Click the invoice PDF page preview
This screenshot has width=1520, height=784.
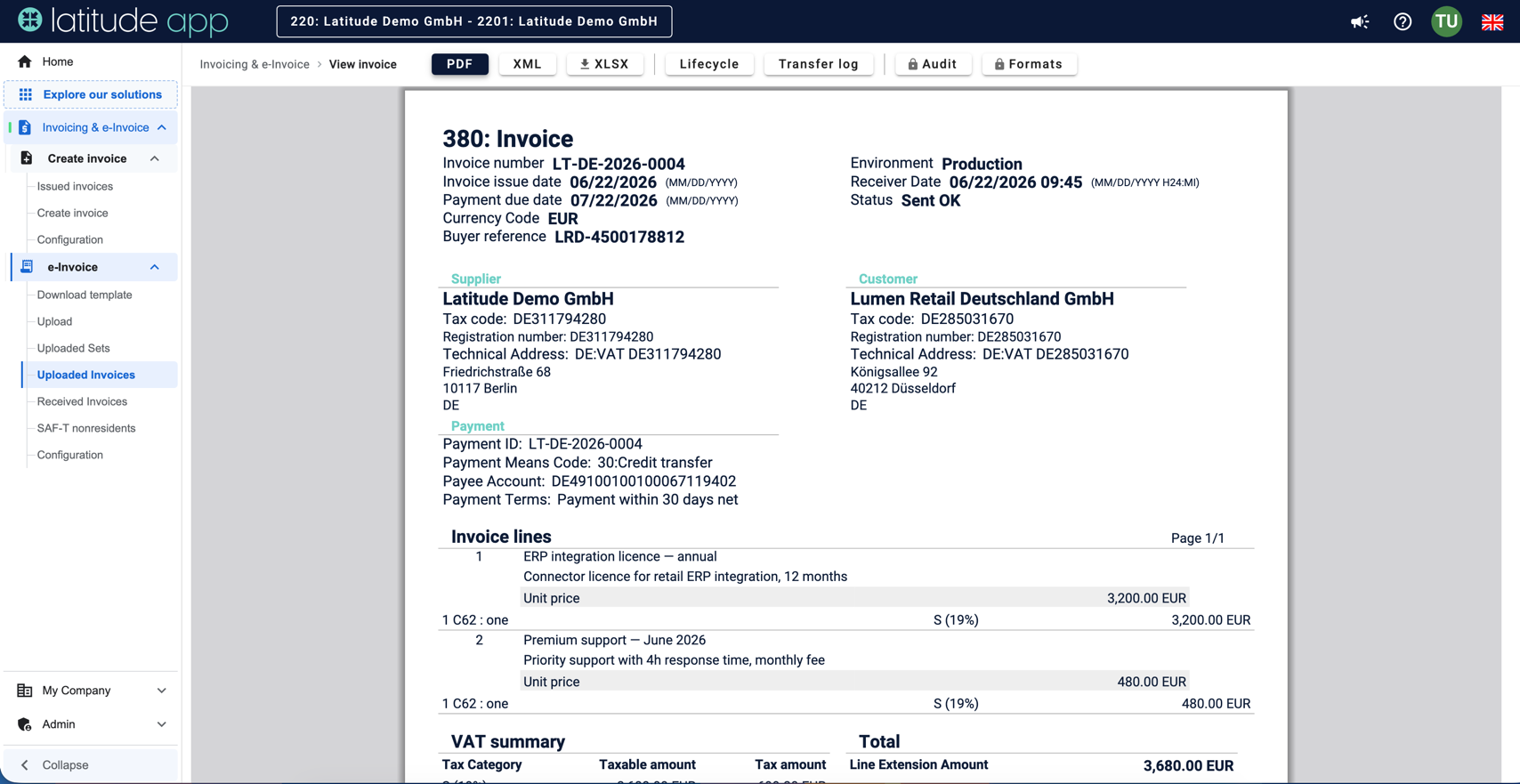click(x=846, y=436)
